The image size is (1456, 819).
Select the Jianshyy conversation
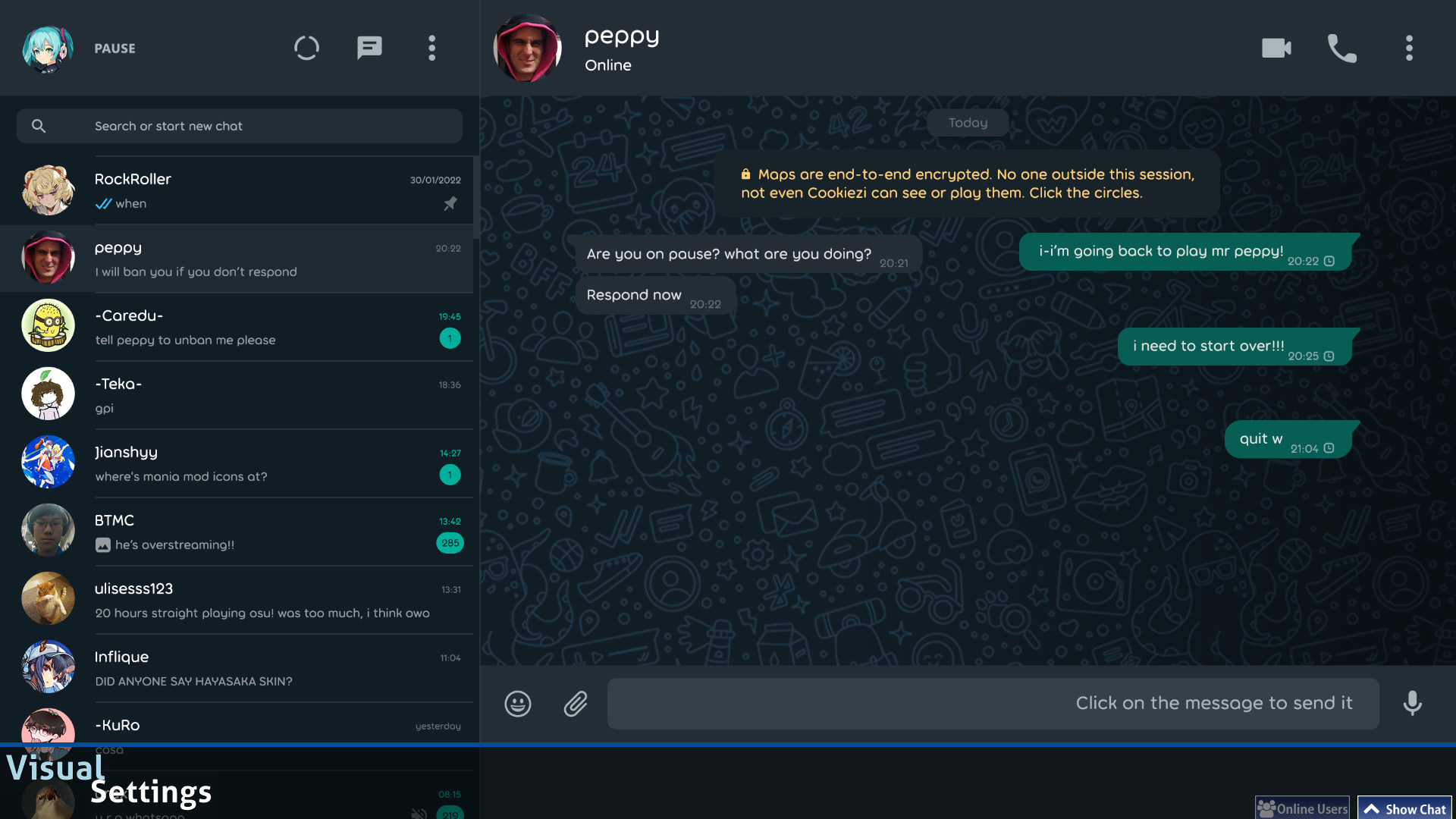[240, 463]
